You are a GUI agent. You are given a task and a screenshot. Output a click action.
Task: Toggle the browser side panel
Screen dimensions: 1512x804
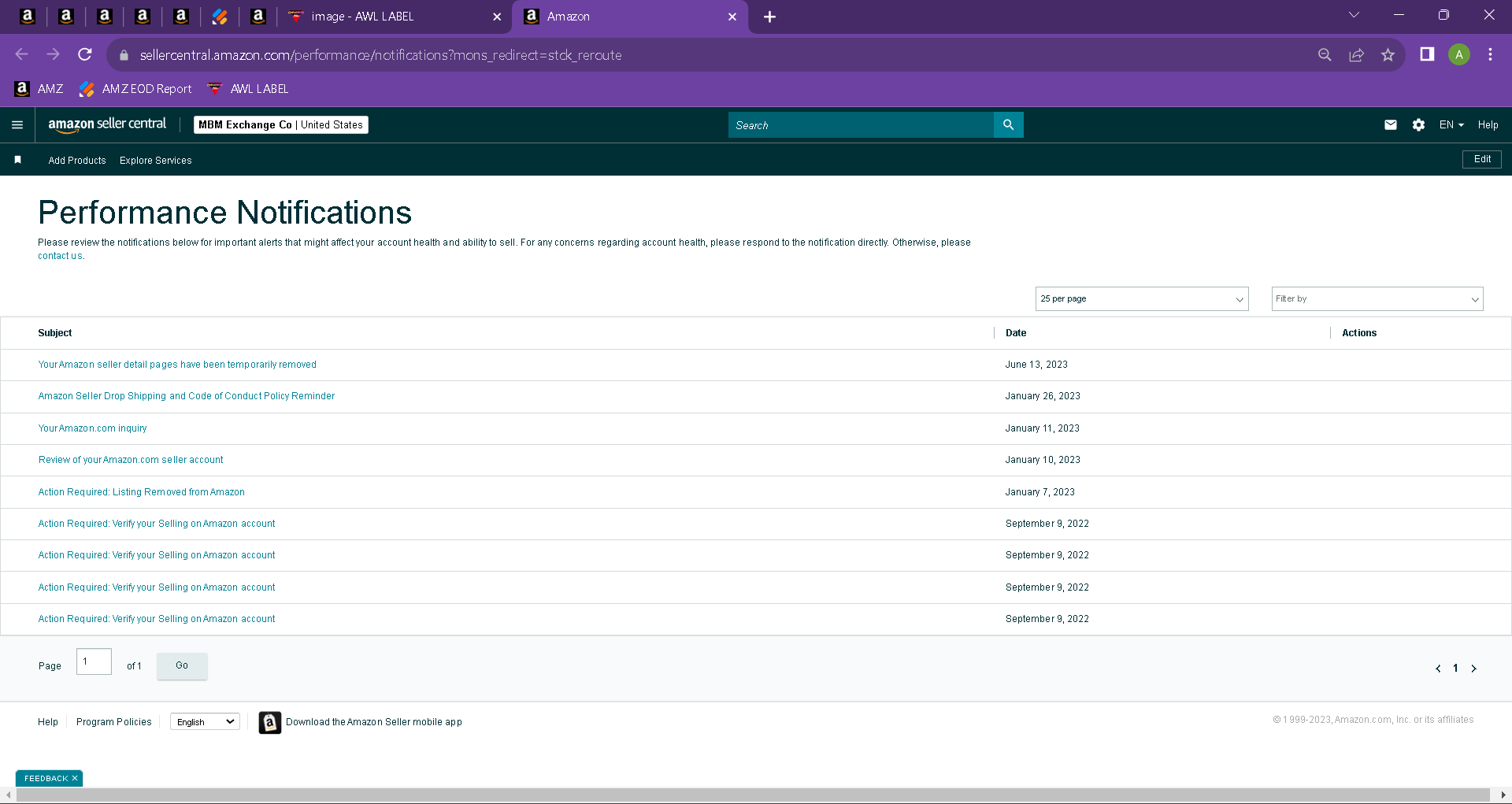pos(1427,54)
